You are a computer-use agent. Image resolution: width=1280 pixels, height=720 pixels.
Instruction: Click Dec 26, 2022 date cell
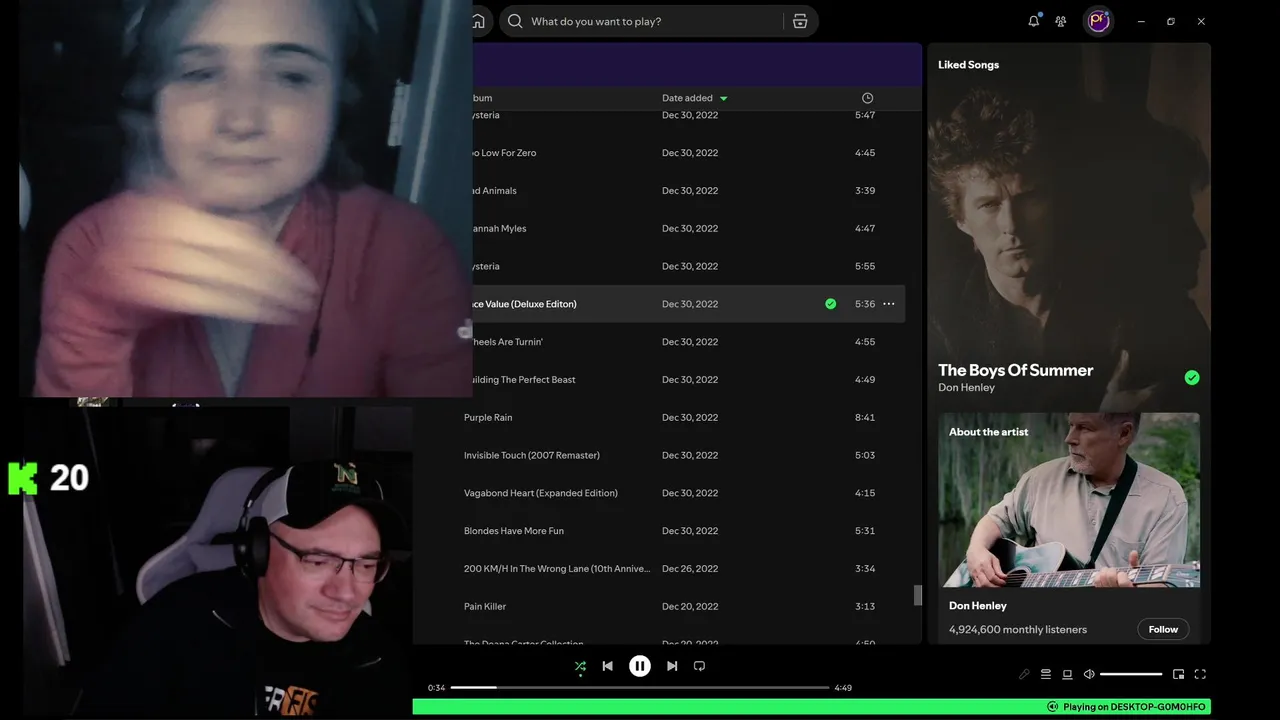tap(690, 569)
